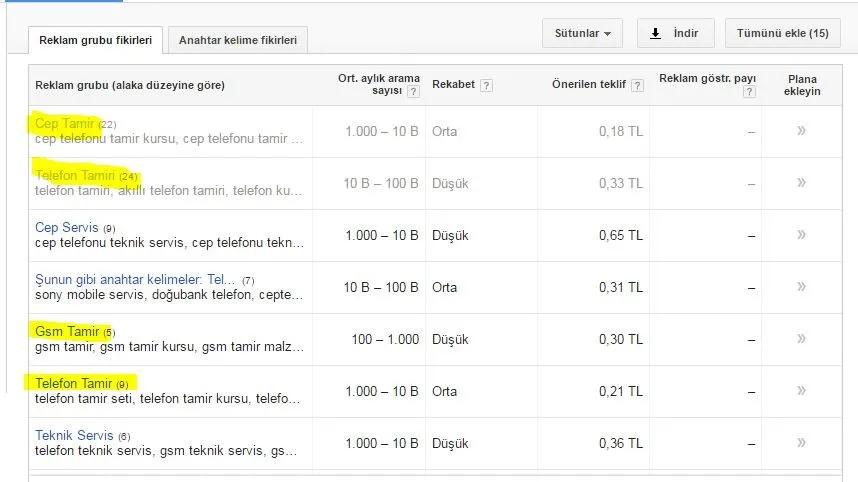
Task: Click keywords 'telefon teknik servis, gsm teknik servis'
Action: (166, 451)
